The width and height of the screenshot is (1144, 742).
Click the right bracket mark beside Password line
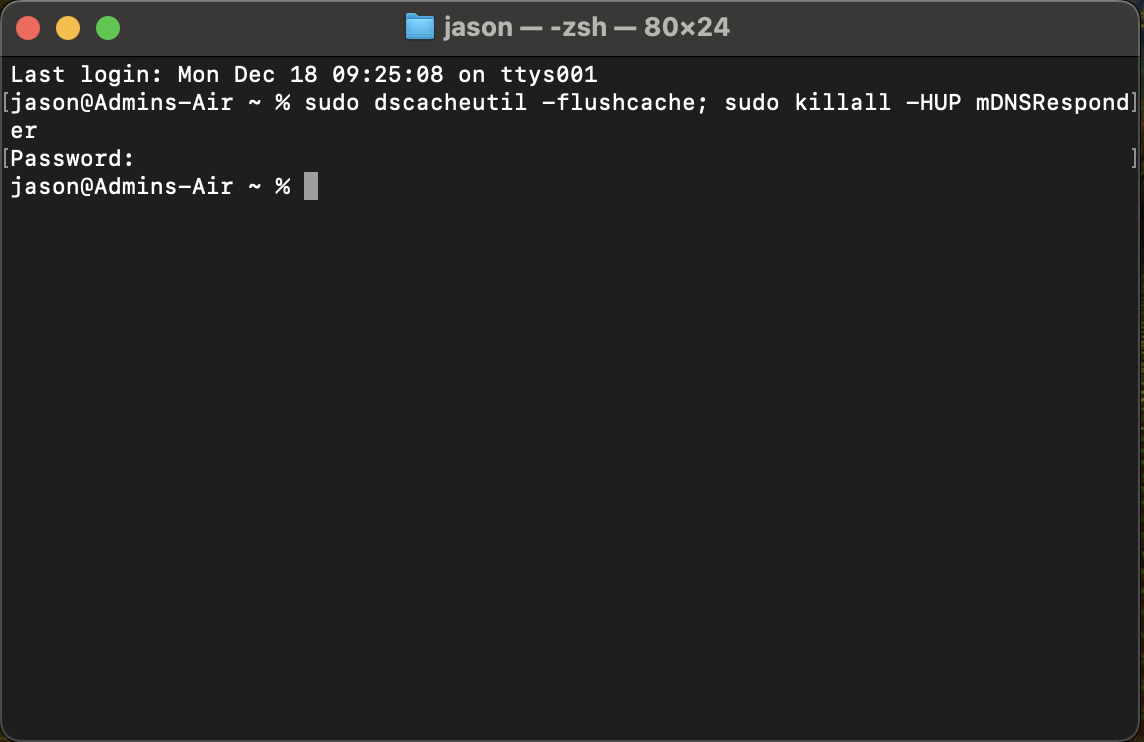coord(1134,158)
